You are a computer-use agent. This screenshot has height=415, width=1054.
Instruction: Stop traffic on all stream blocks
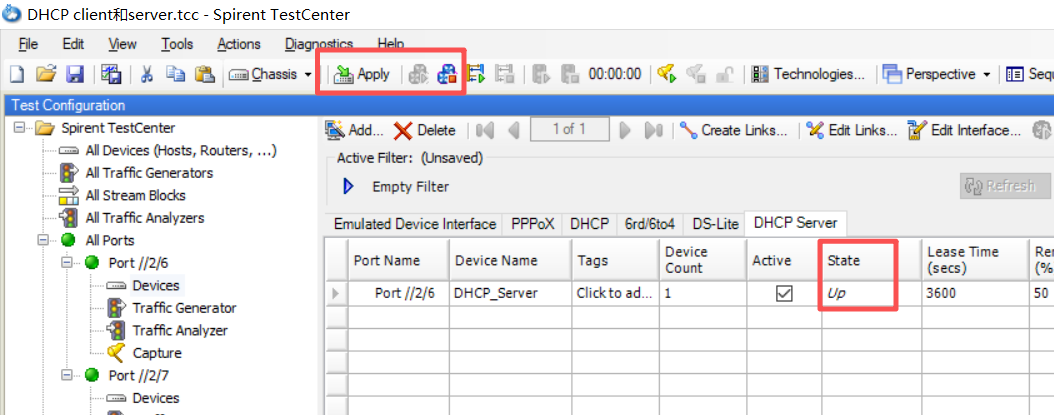[x=504, y=74]
